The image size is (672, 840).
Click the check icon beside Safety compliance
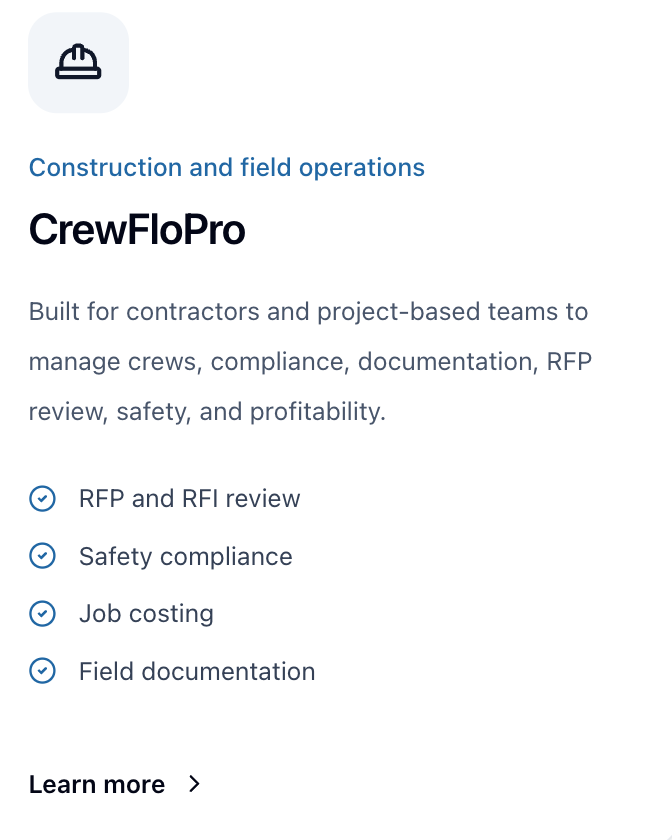(42, 556)
